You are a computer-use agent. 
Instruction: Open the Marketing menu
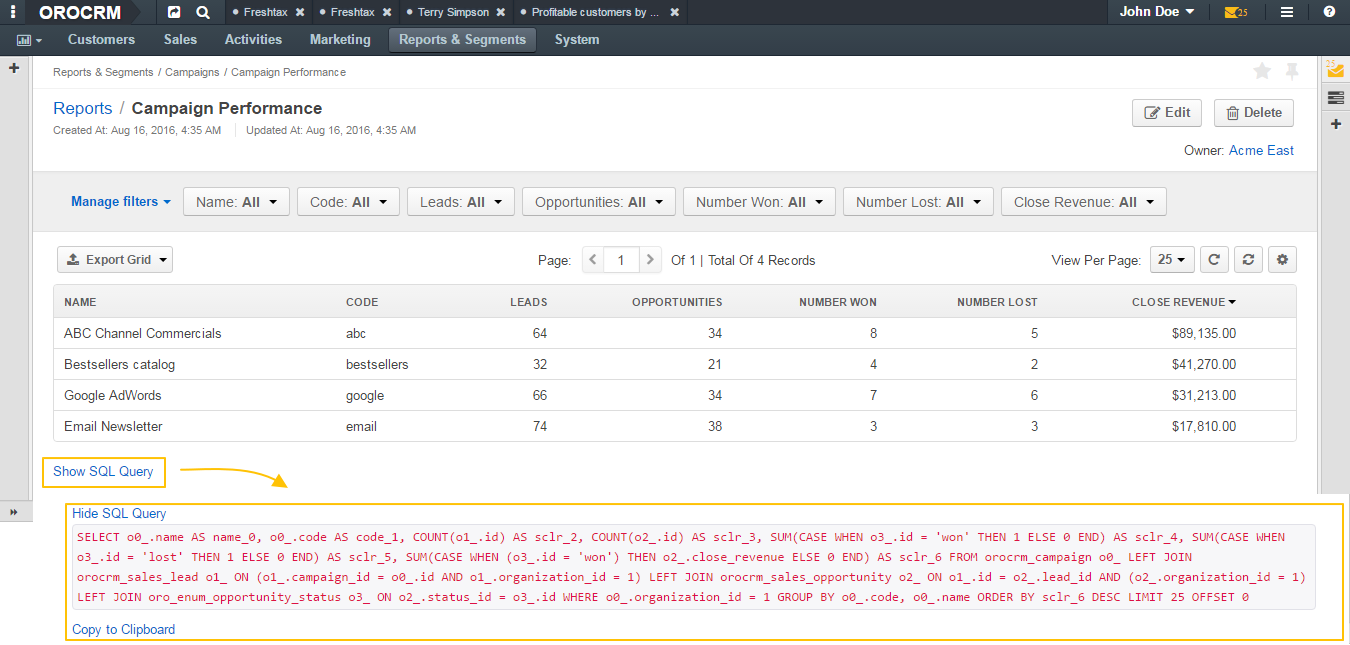click(x=340, y=40)
